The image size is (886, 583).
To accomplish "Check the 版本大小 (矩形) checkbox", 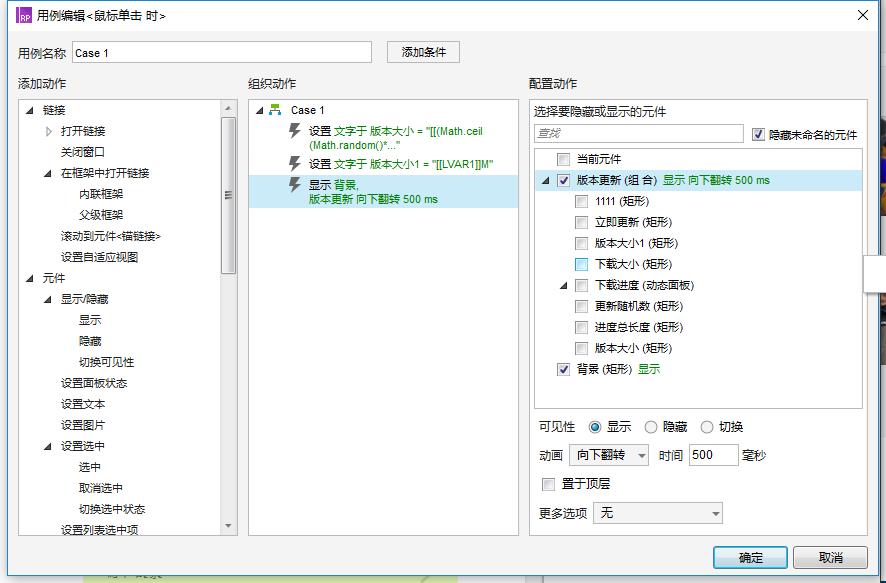I will (581, 348).
